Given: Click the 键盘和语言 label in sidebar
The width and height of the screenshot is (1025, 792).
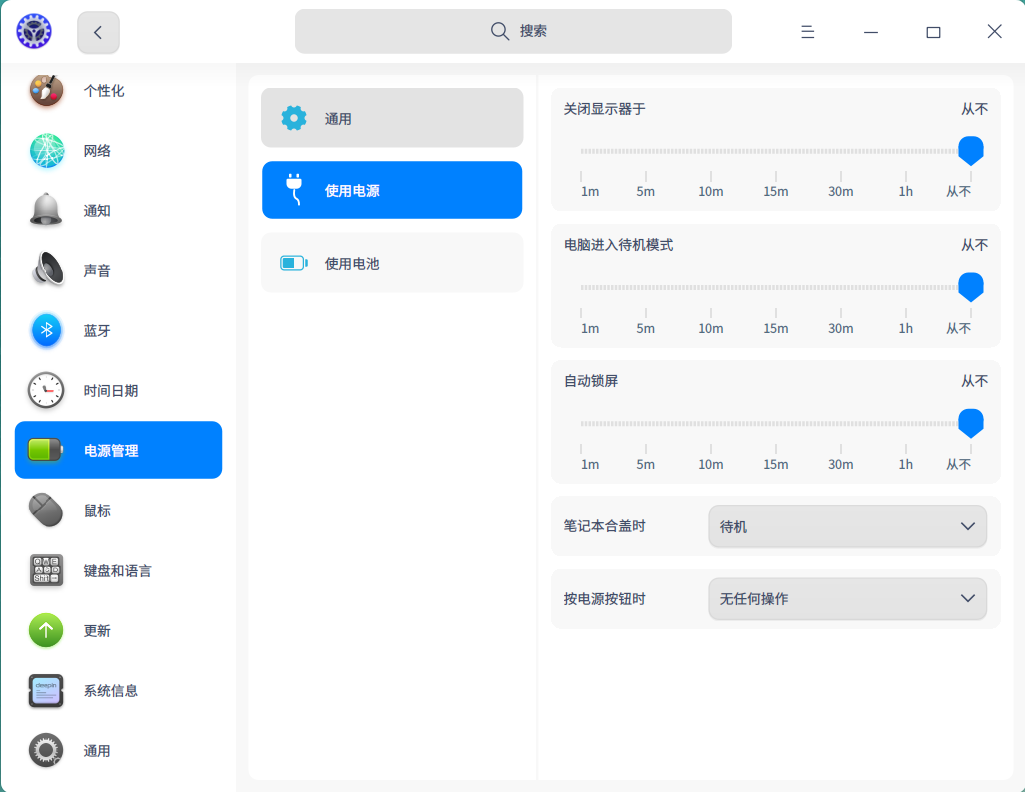Looking at the screenshot, I should pos(117,570).
